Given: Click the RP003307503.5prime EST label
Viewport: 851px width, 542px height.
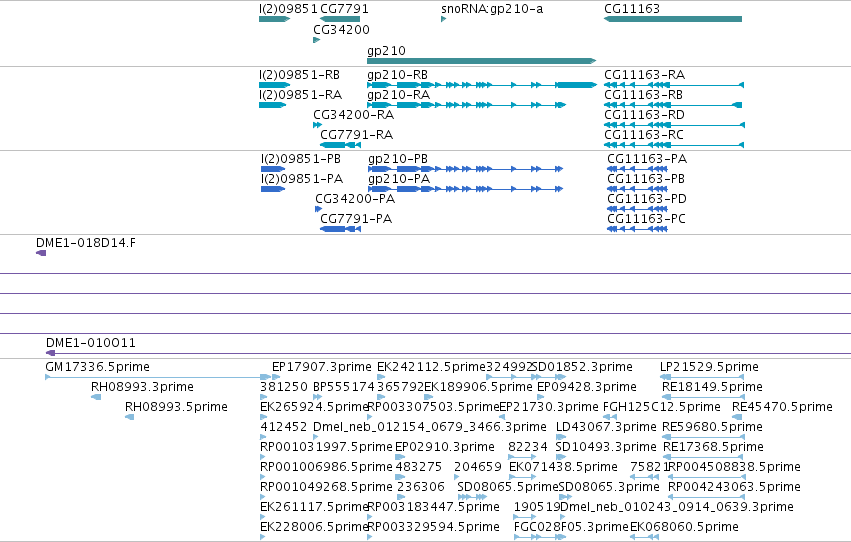Looking at the screenshot, I should 433,407.
